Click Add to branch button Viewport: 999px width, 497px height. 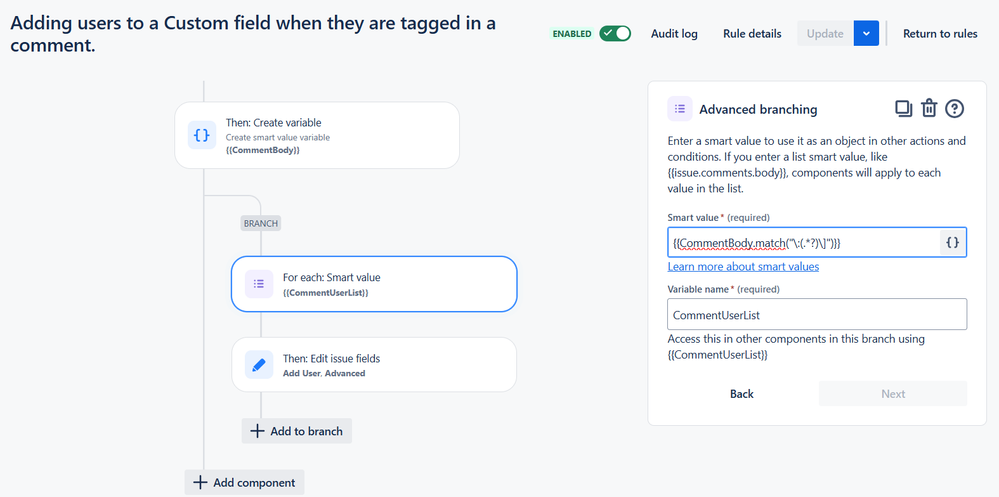(x=297, y=431)
